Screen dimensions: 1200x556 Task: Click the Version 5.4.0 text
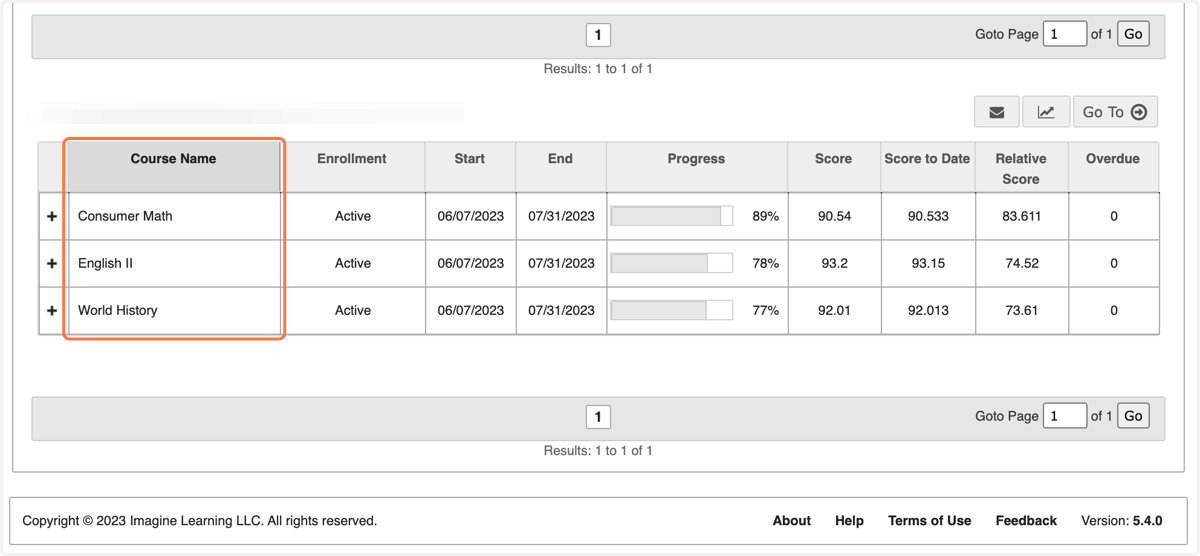1122,521
